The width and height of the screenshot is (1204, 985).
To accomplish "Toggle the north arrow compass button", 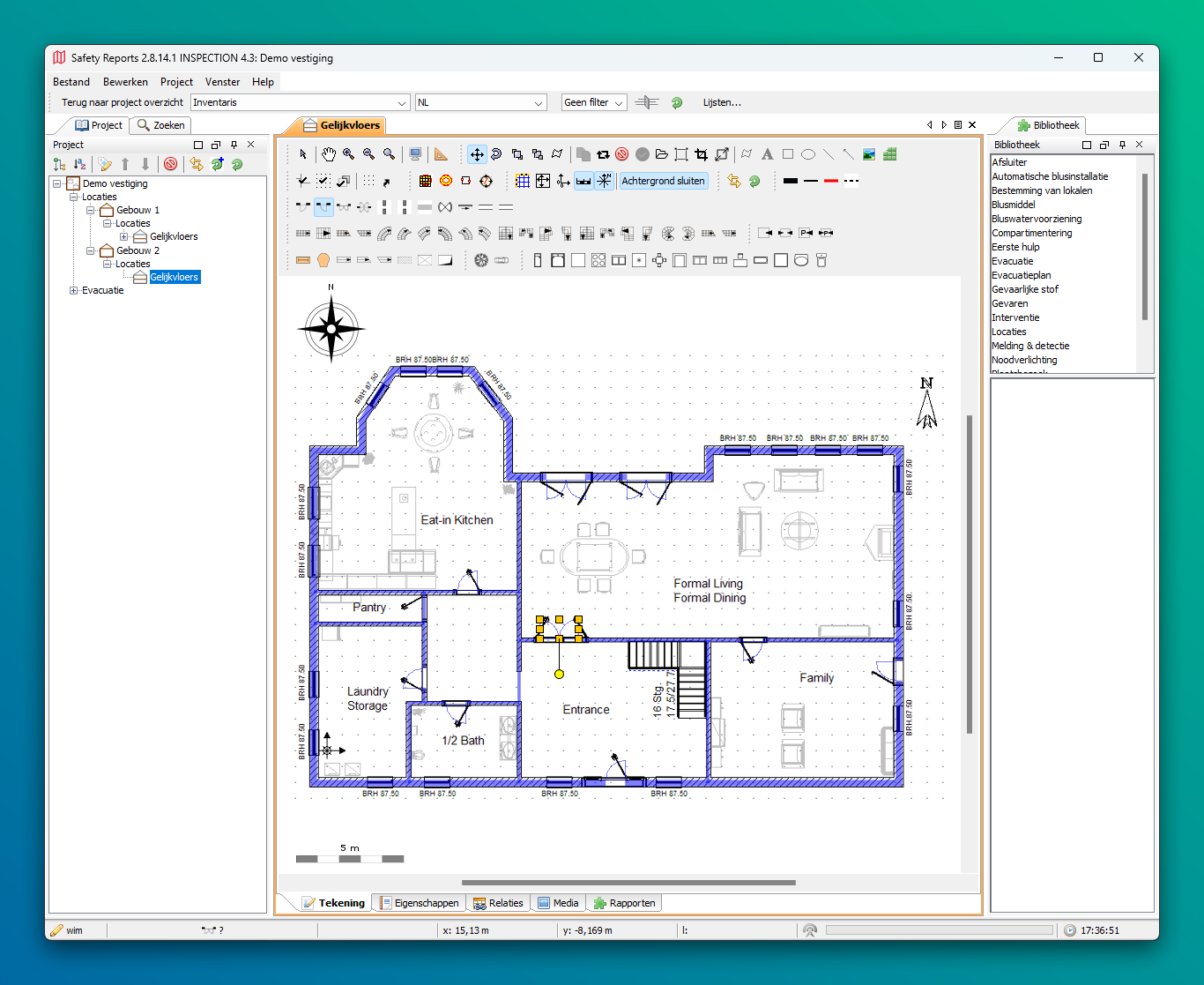I will (x=604, y=181).
